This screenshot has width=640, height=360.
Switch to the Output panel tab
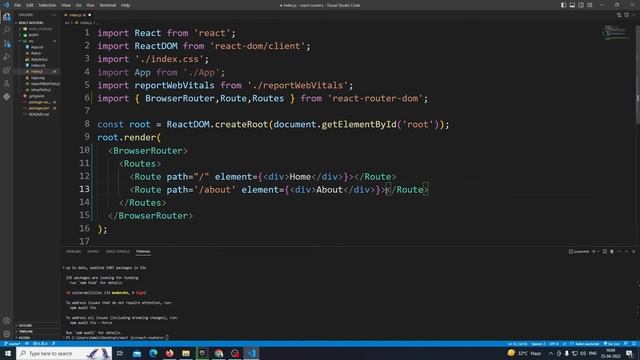tap(93, 251)
